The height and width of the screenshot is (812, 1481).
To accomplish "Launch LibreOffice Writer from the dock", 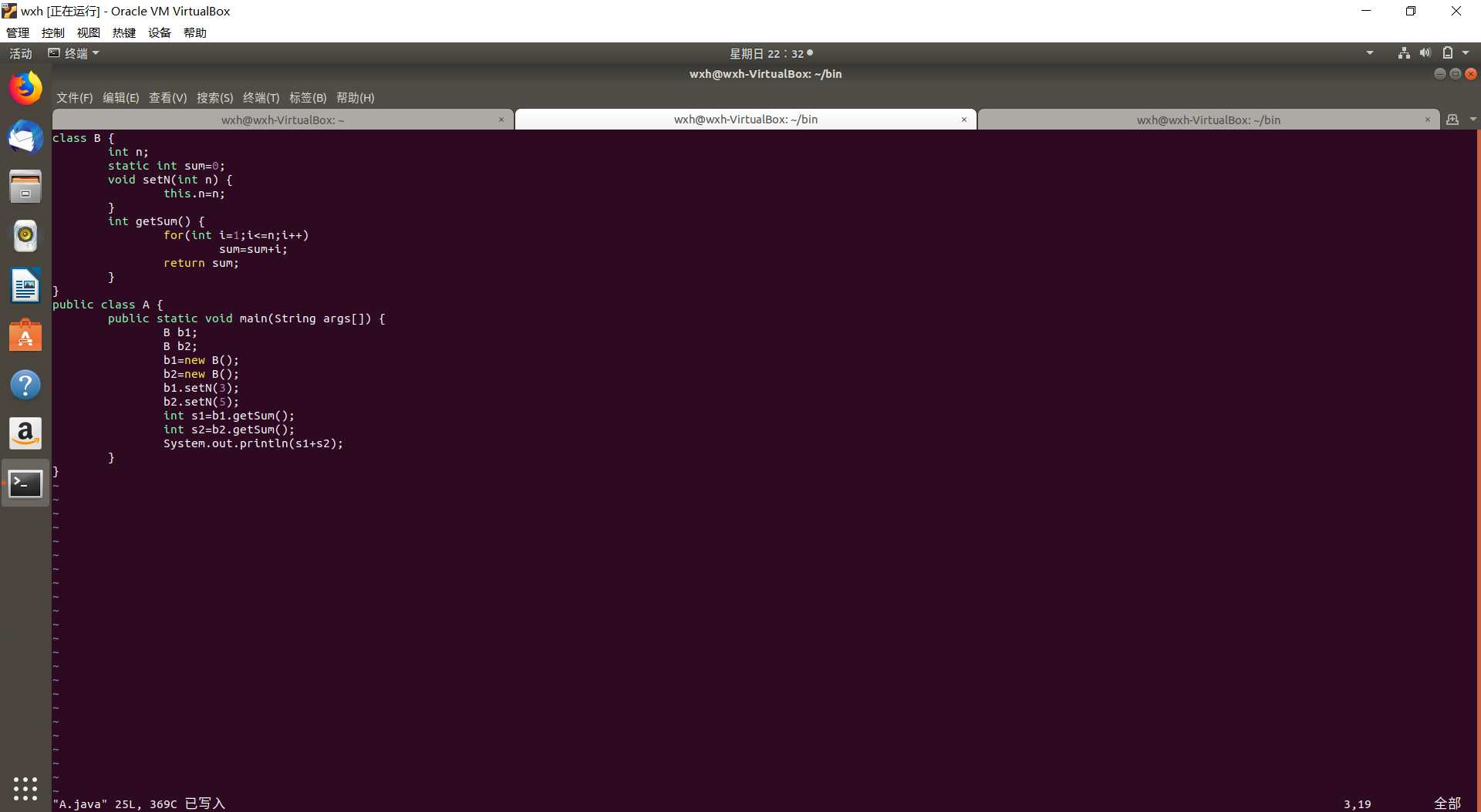I will pos(25,285).
